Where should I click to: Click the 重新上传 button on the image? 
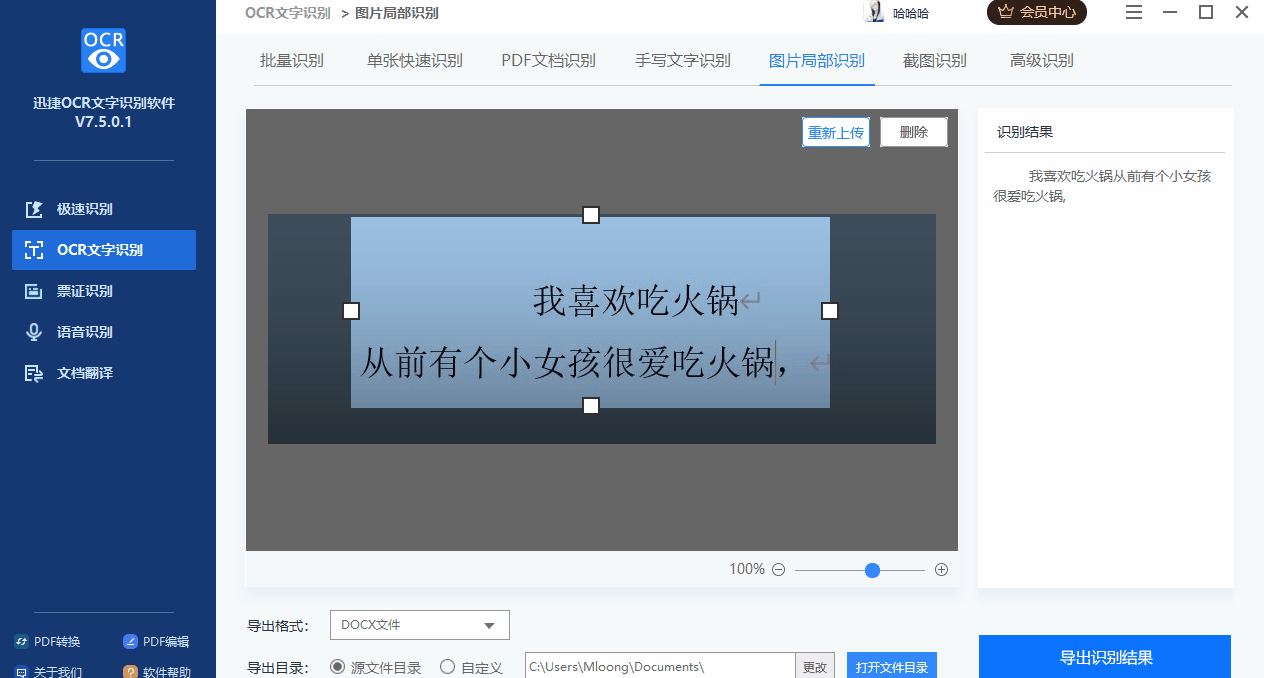[x=835, y=131]
